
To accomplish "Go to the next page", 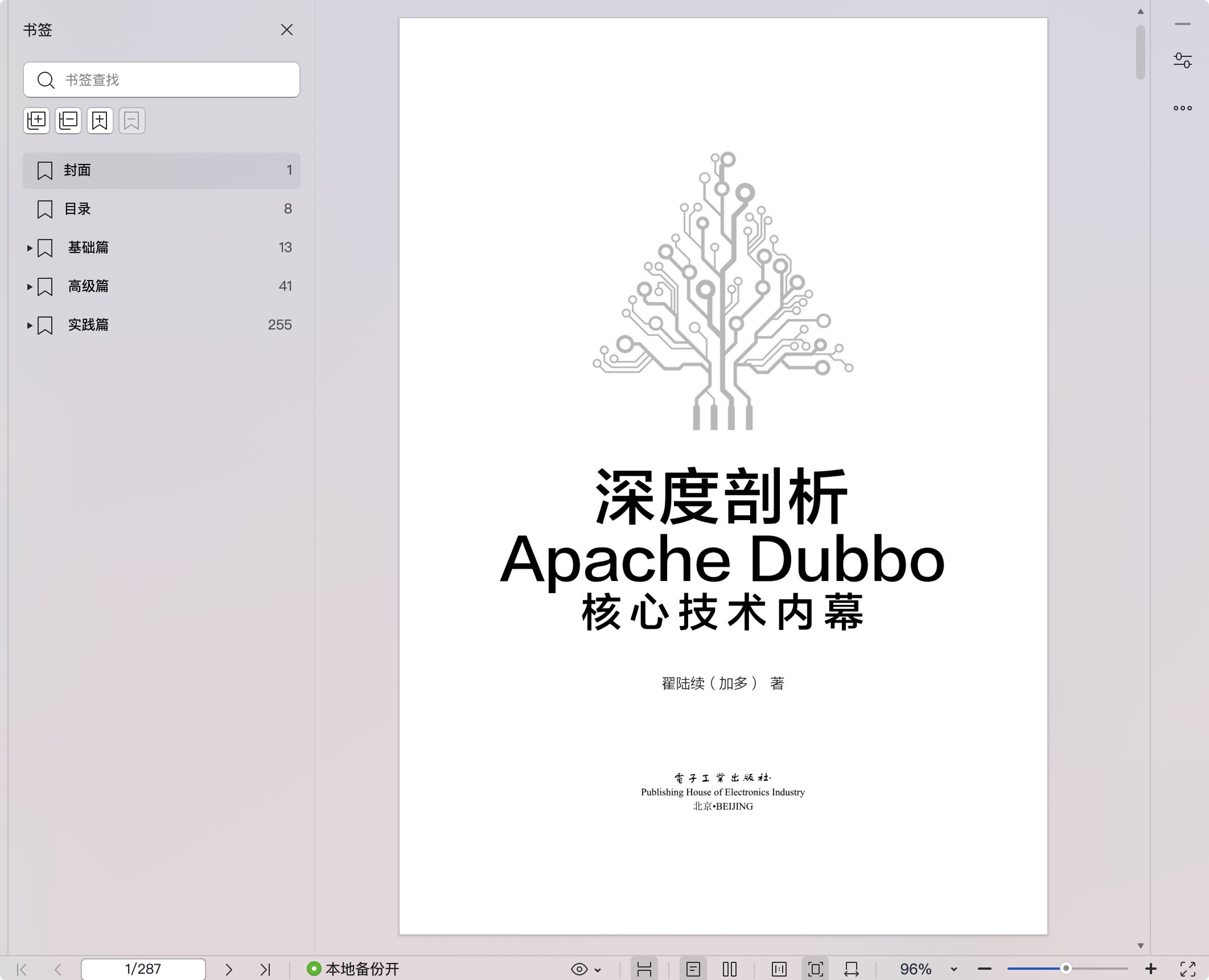I will [229, 969].
